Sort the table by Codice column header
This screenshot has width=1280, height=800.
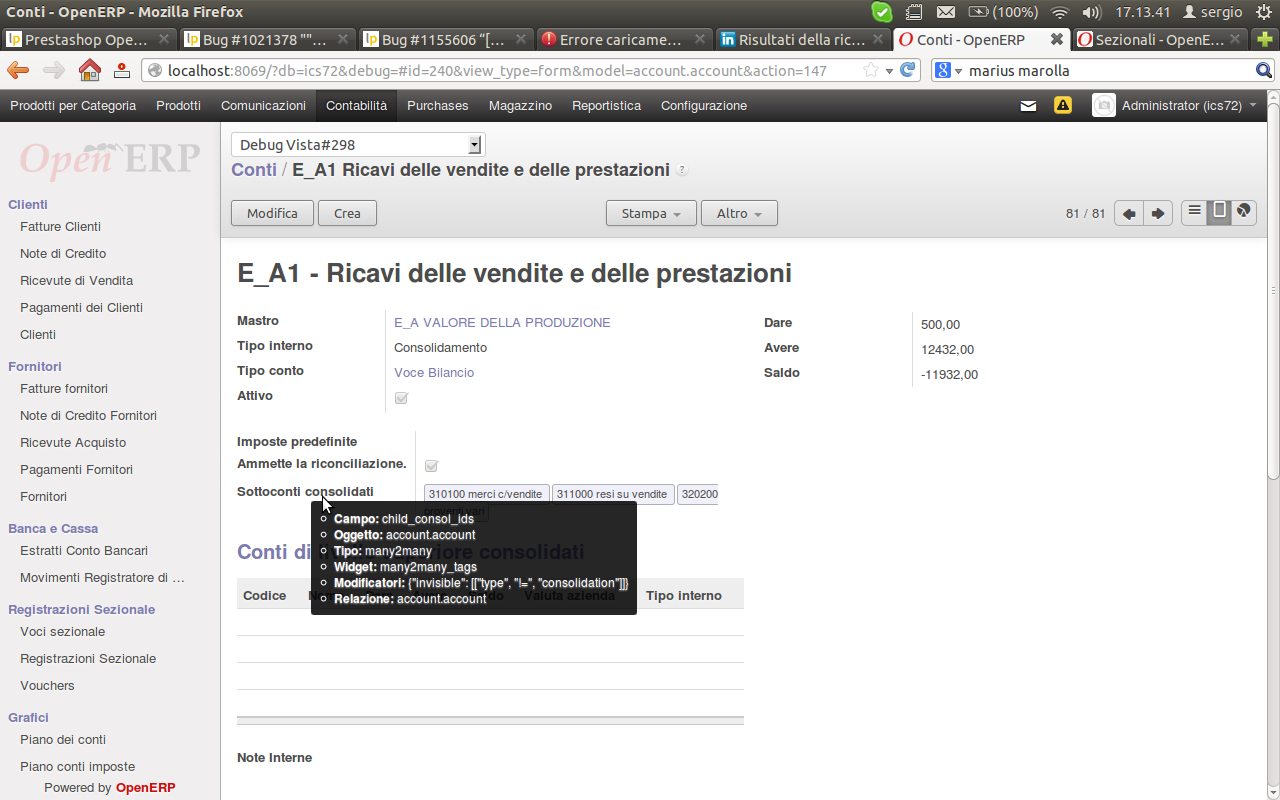pos(265,596)
